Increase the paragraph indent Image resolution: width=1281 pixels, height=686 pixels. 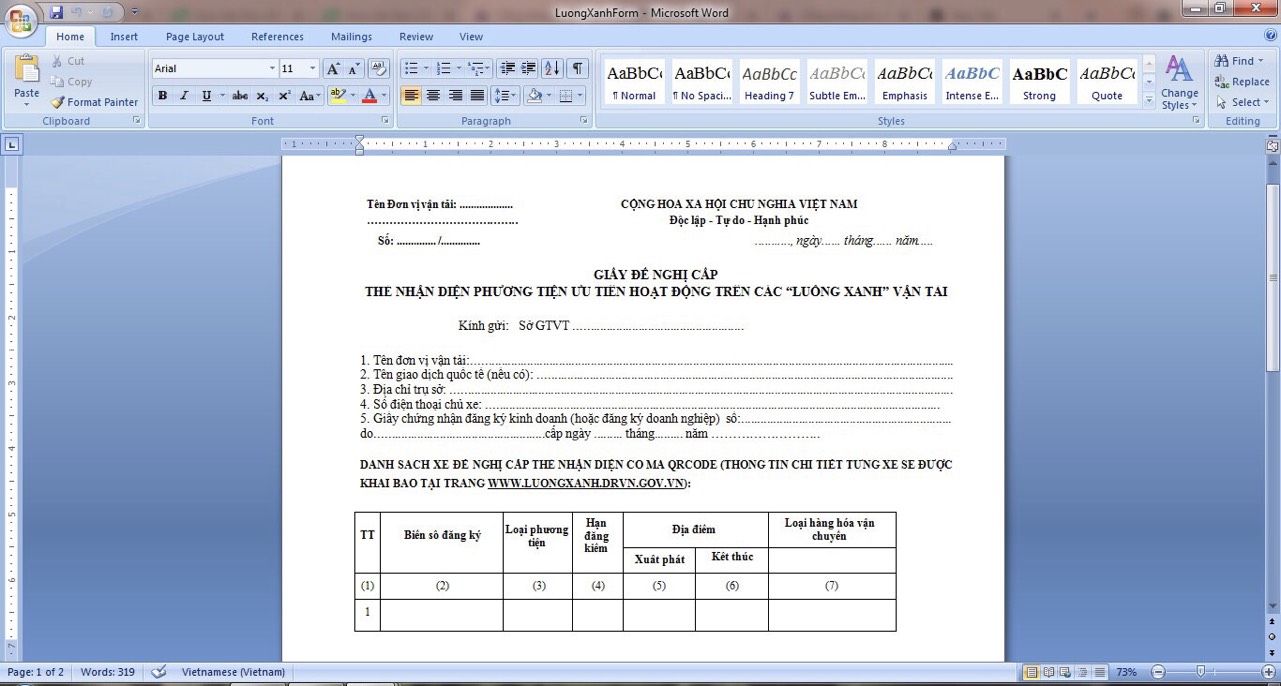529,69
